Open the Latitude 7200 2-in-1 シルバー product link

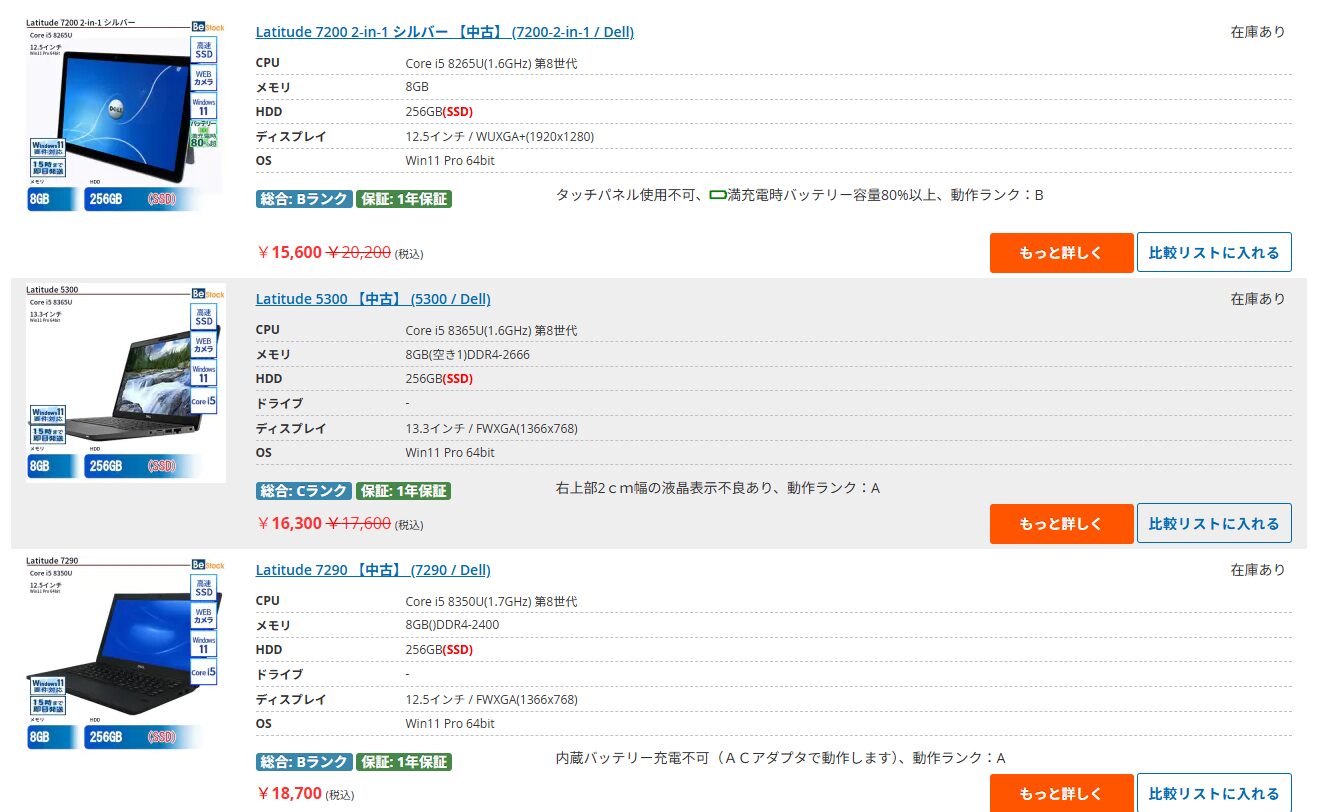(445, 32)
